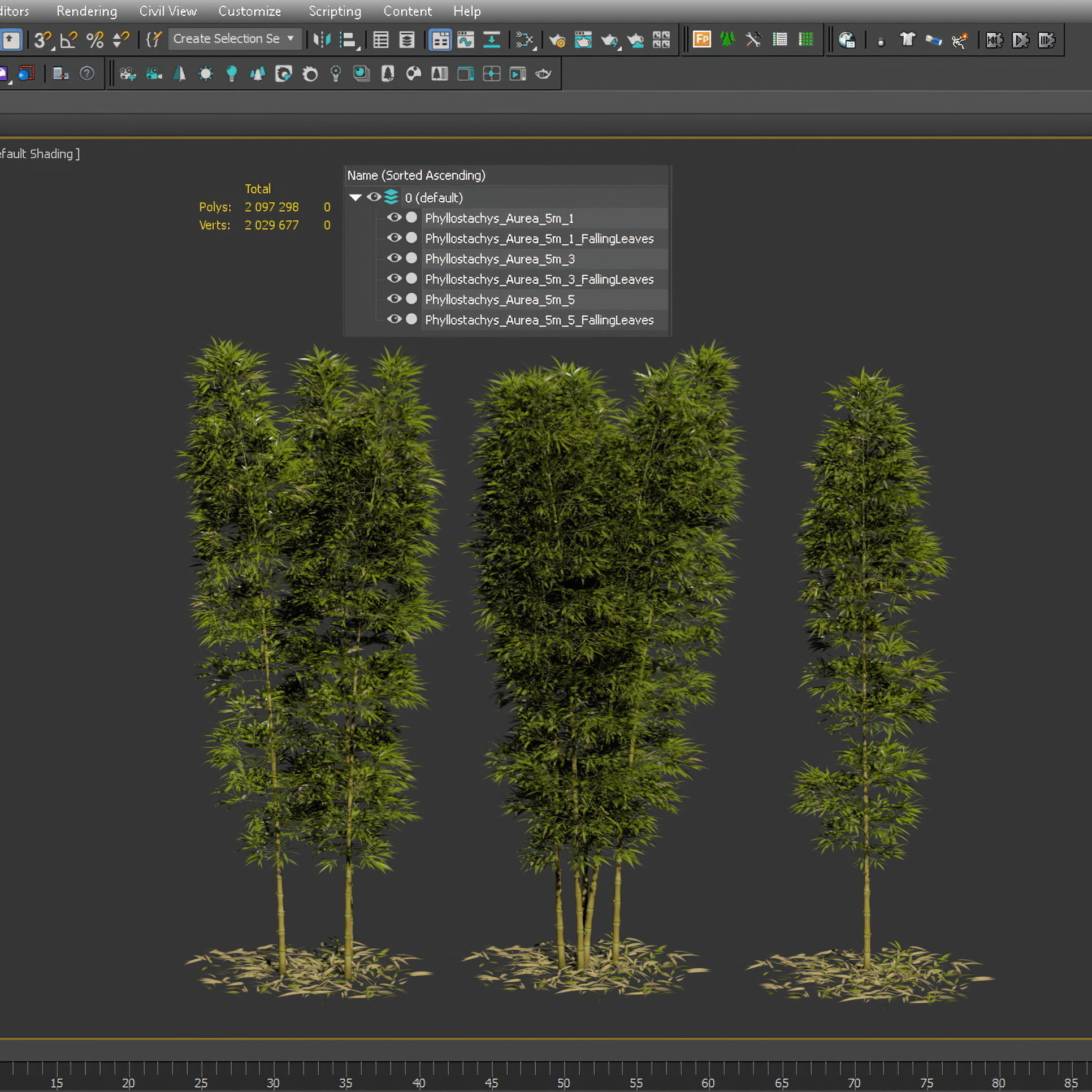Toggle the Scene Explorer icon

(x=381, y=40)
